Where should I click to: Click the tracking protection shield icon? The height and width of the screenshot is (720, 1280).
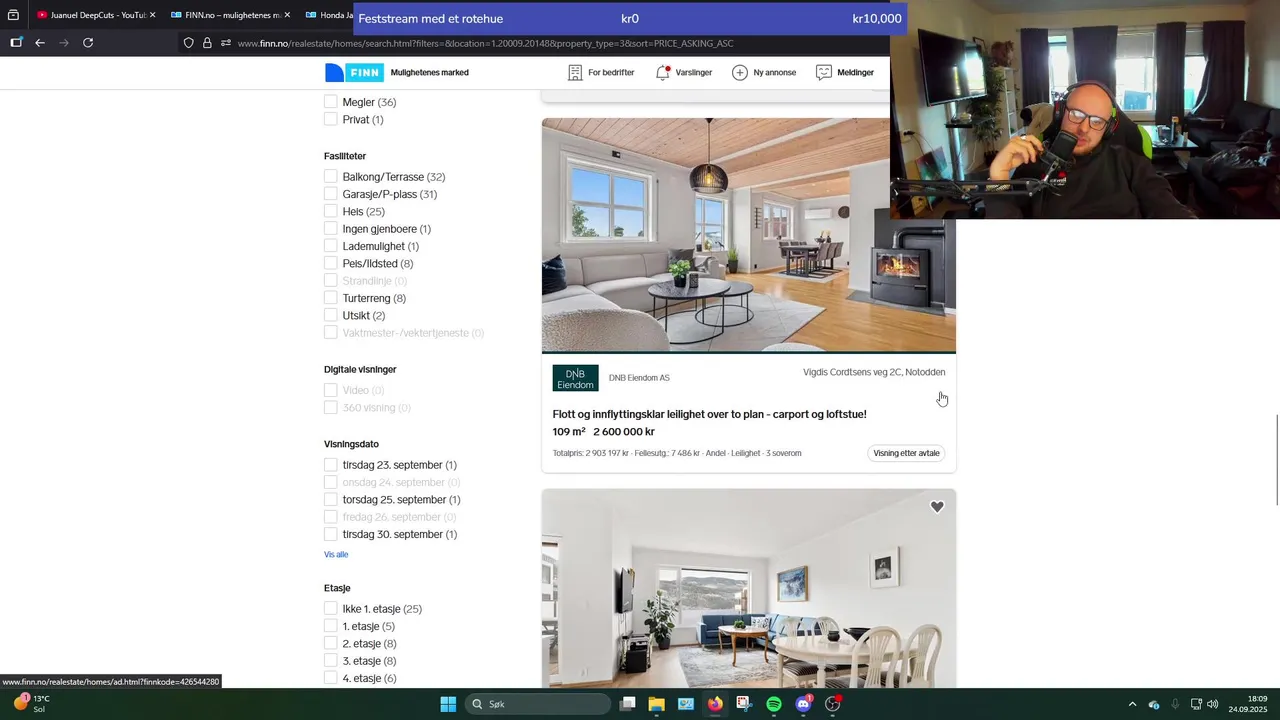[x=188, y=43]
